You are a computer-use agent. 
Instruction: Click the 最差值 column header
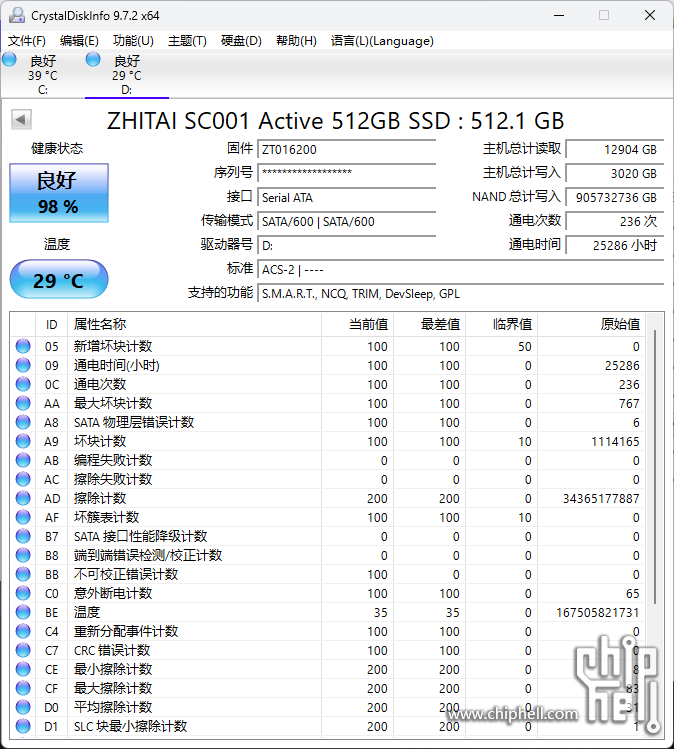(430, 324)
